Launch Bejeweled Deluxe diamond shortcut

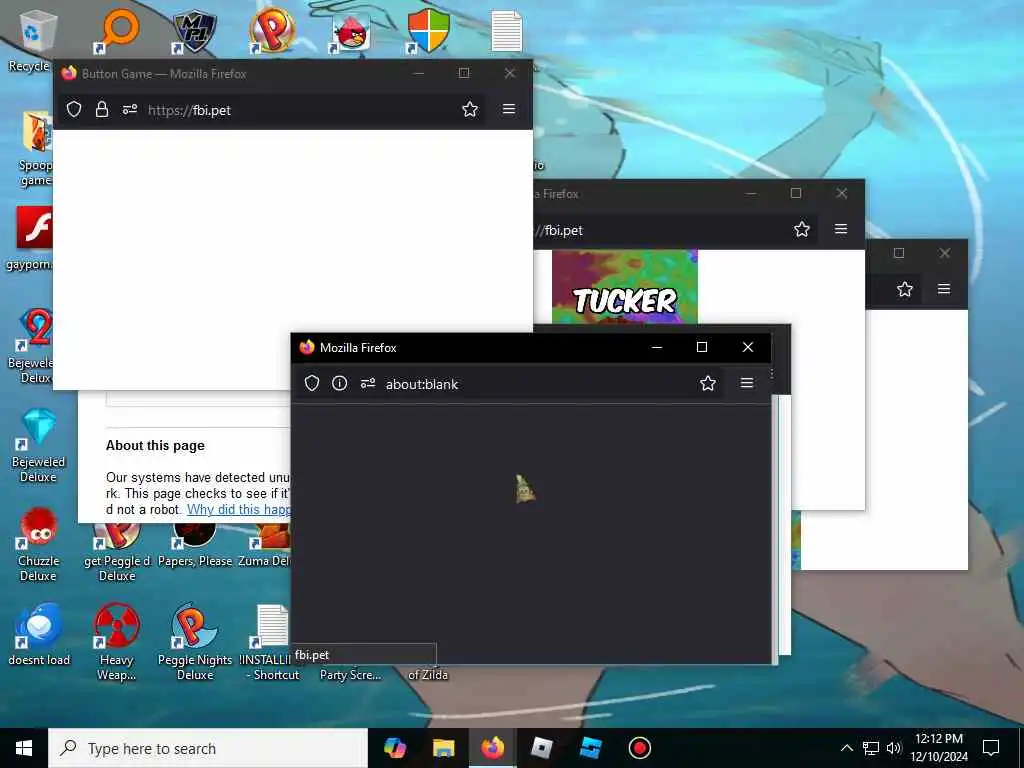(38, 428)
